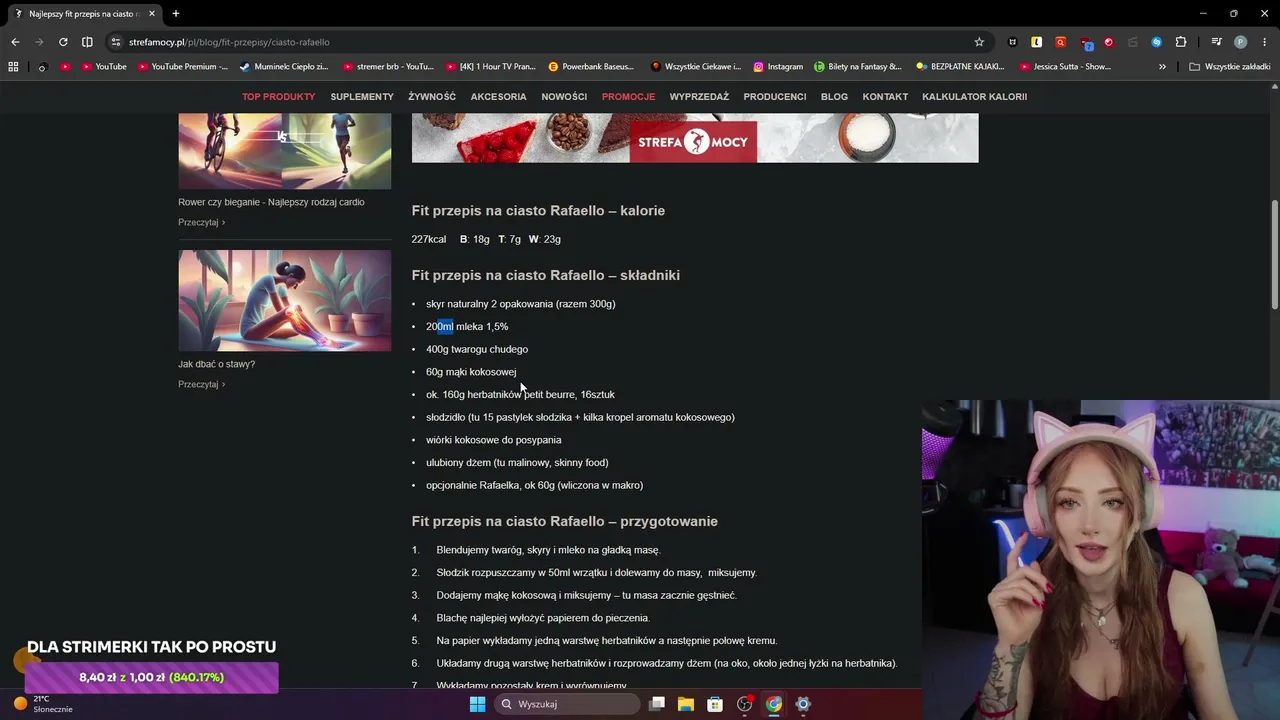Open the Windows Start menu
Screen dimensions: 1280x720
pyautogui.click(x=478, y=704)
